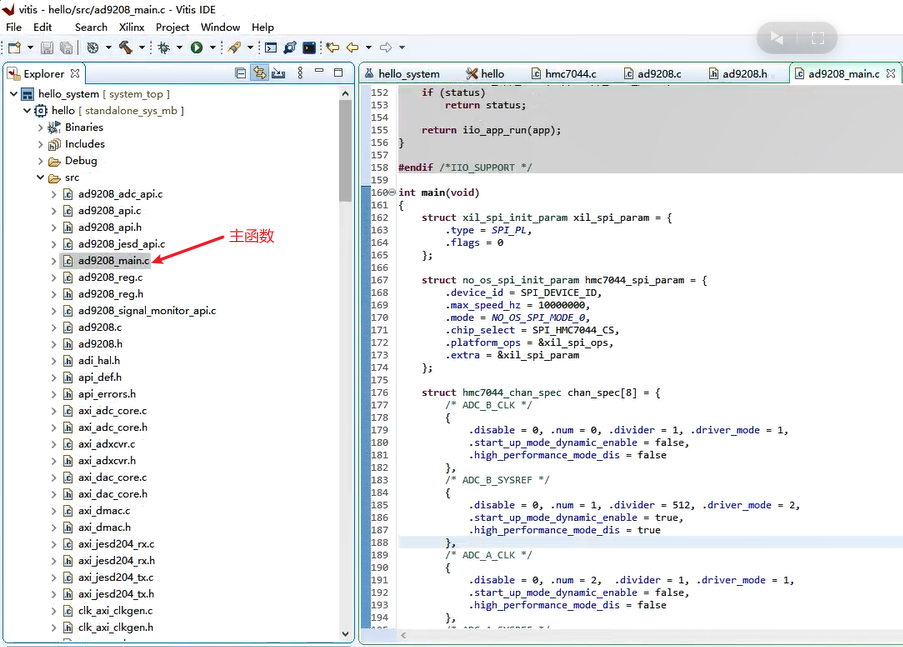Open the Window menu
Screen dimensions: 903x647
click(x=220, y=27)
